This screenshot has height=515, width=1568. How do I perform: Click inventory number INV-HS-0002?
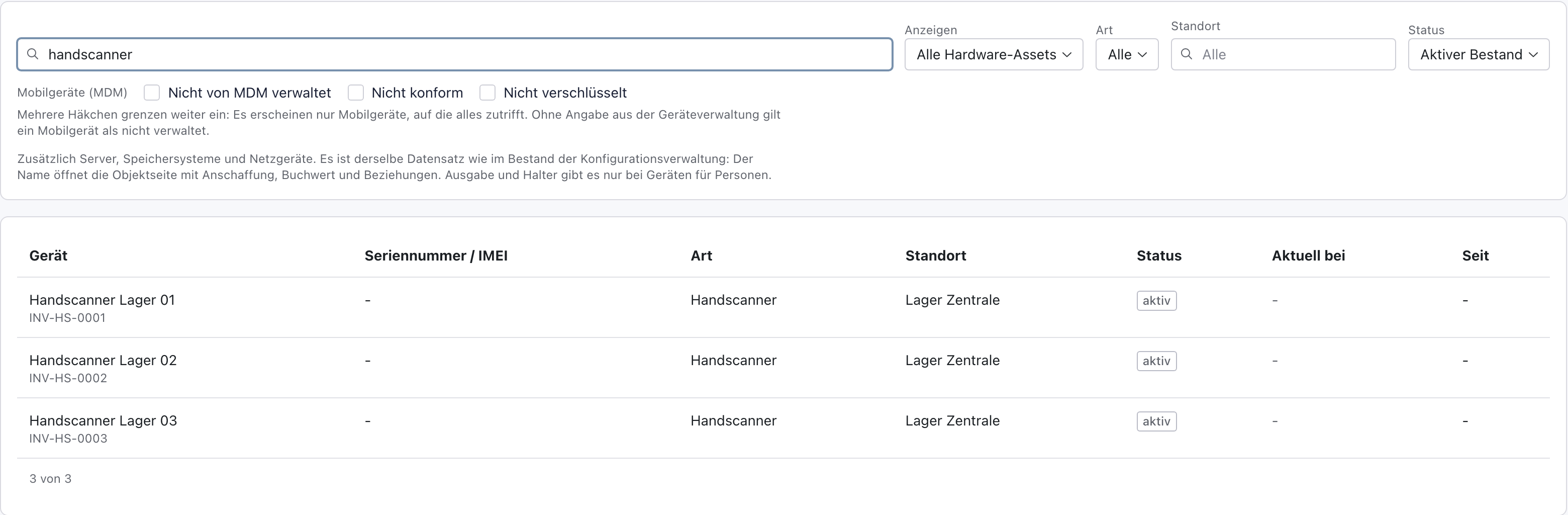[x=68, y=379]
